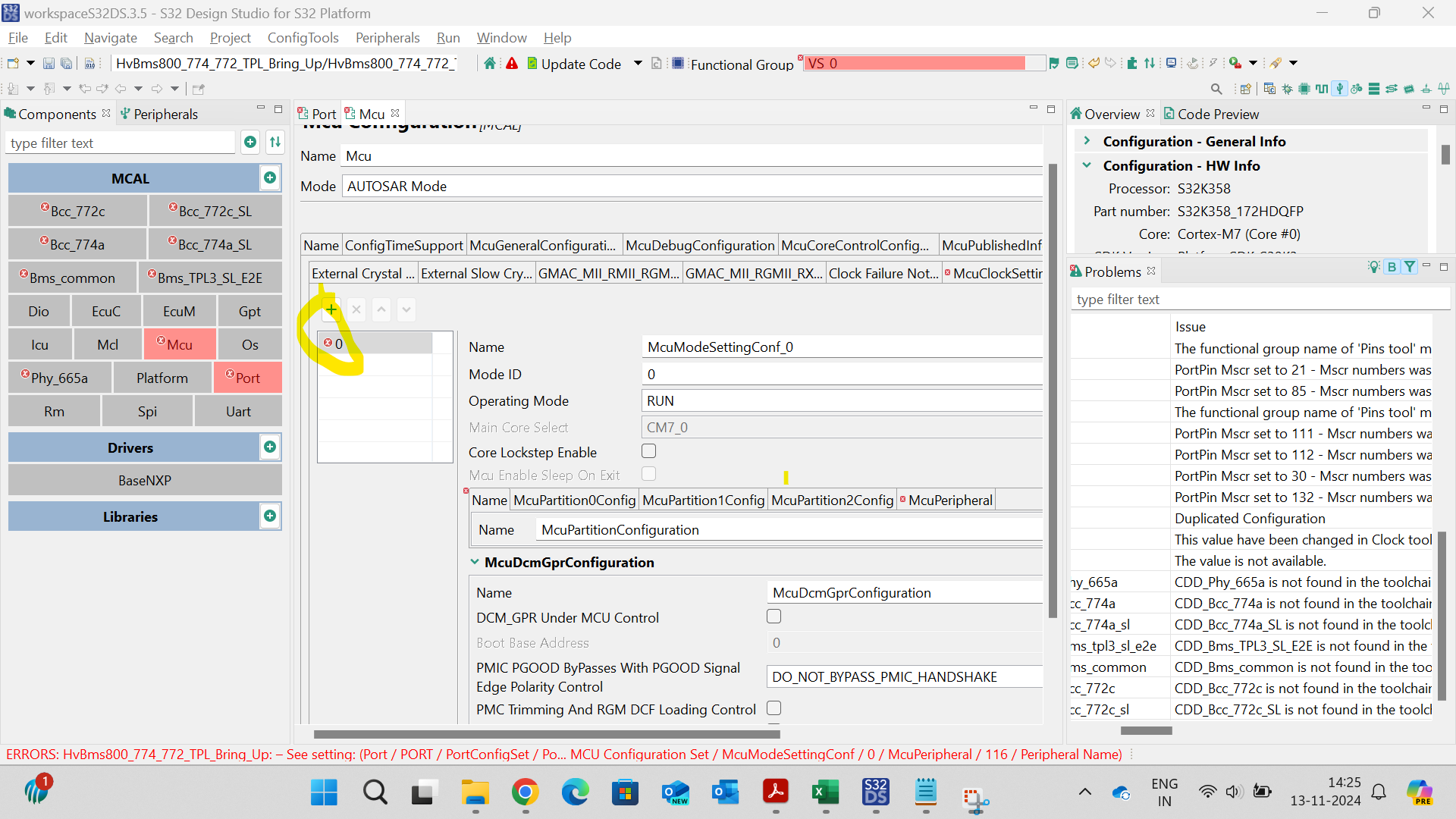The image size is (1456, 819).
Task: Click the search magnifier icon in toolbar
Action: click(x=1216, y=89)
